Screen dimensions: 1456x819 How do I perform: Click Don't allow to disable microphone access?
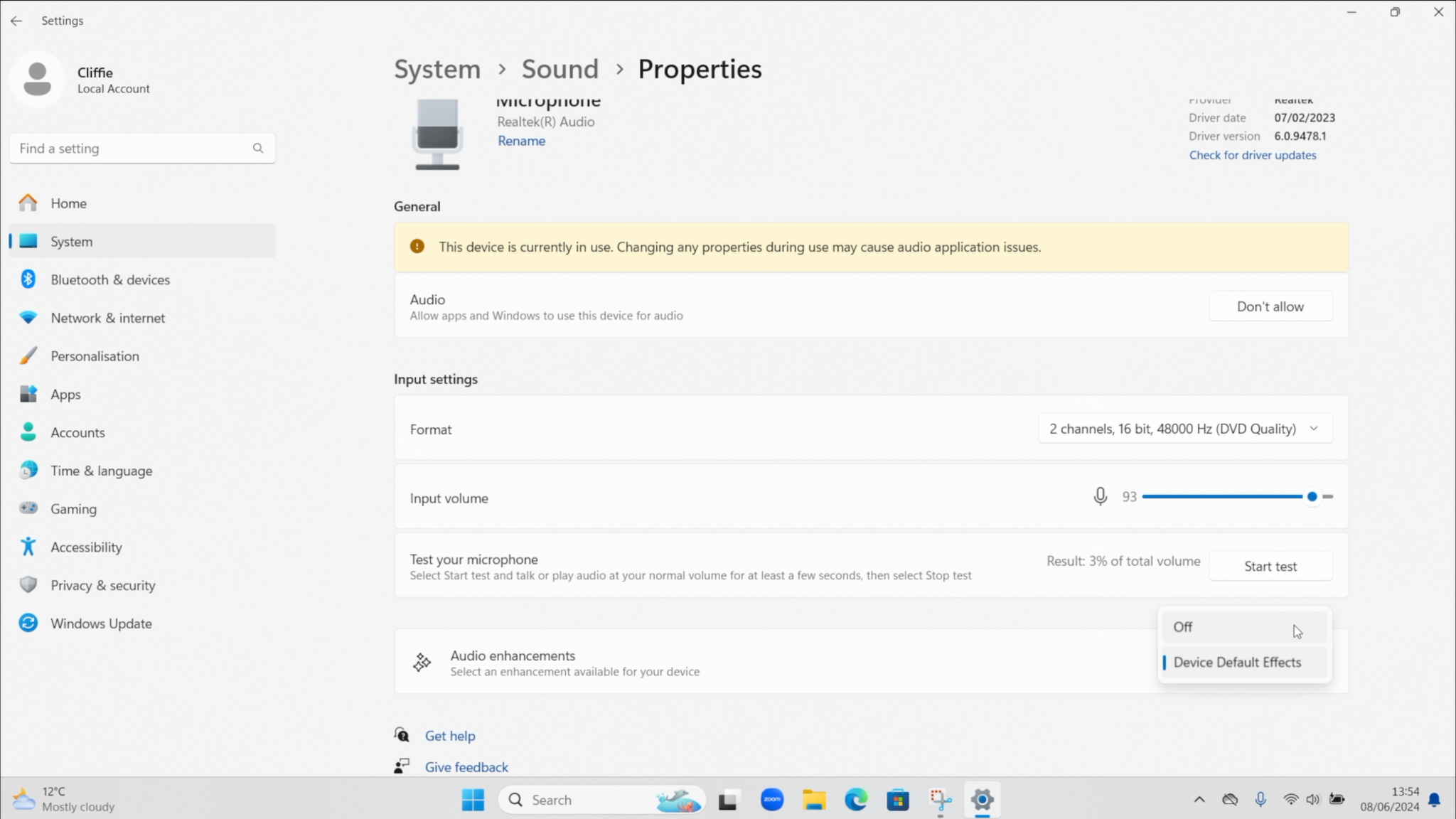(x=1270, y=306)
